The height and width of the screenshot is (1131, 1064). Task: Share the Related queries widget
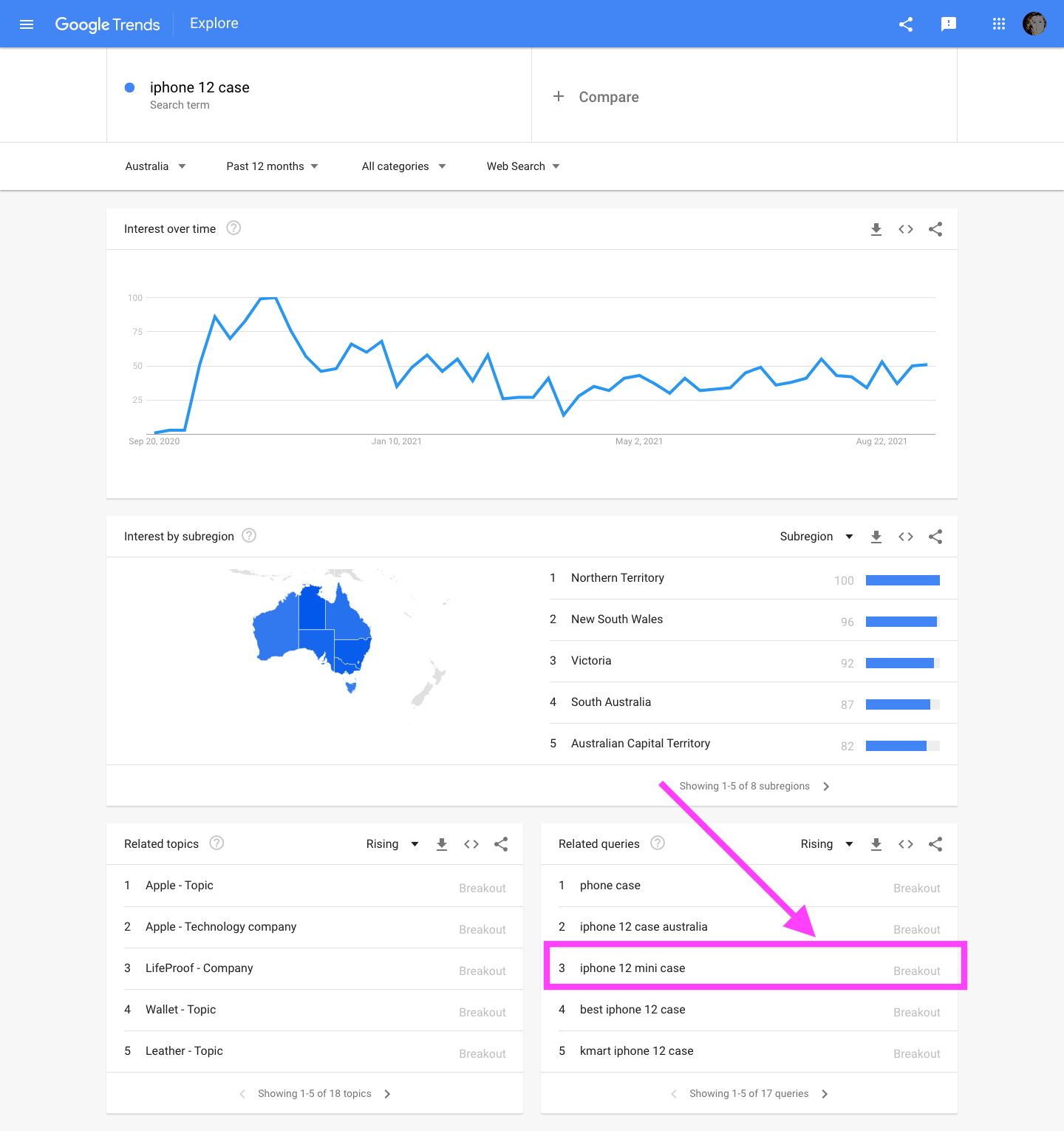[x=935, y=844]
